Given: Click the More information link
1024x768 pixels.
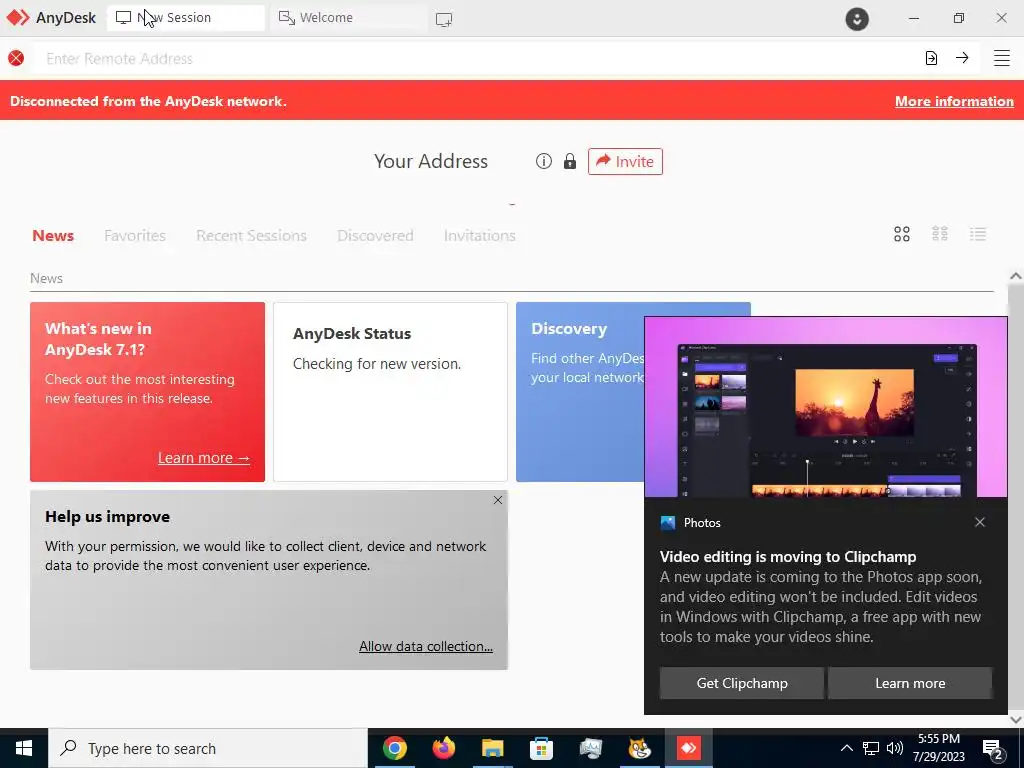Looking at the screenshot, I should point(954,101).
